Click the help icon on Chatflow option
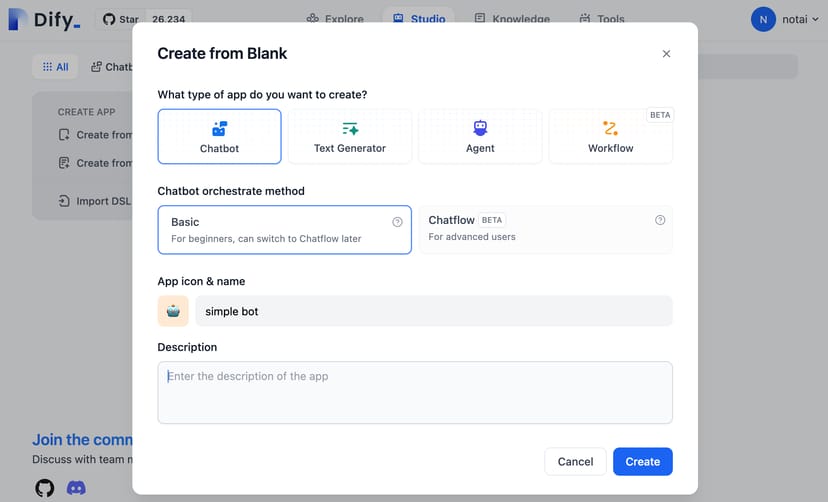828x502 pixels. pyautogui.click(x=660, y=220)
